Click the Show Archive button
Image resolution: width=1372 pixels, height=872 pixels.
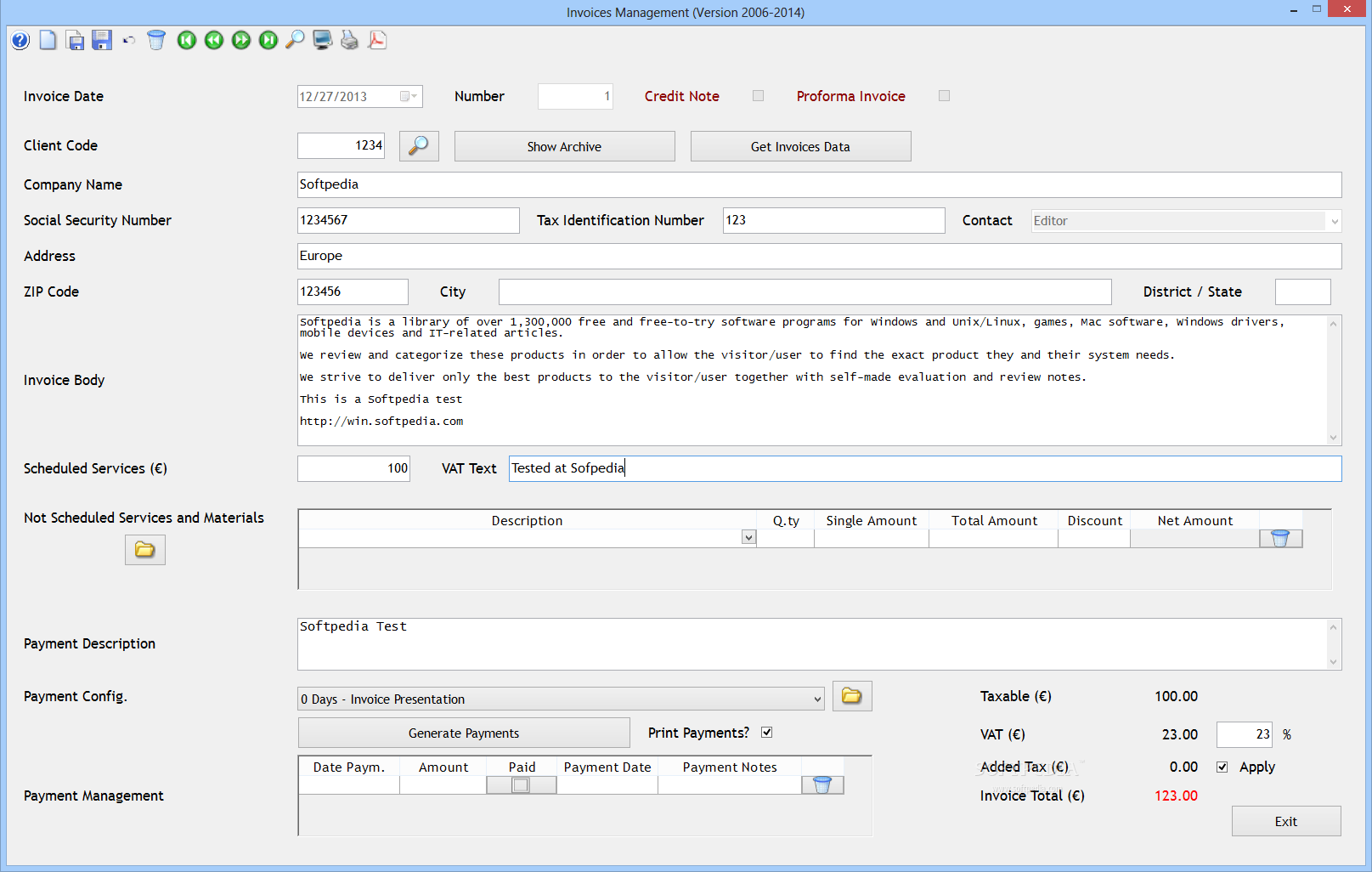564,146
